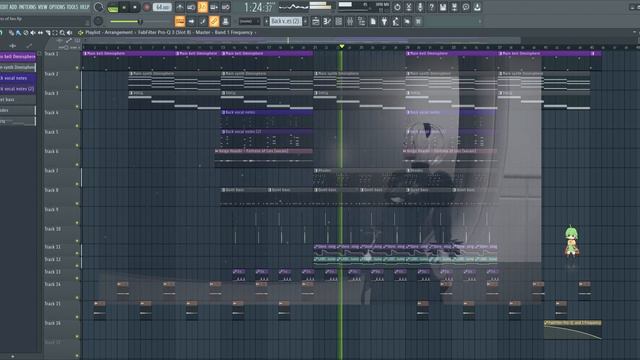Click the Track 10 label
The width and height of the screenshot is (640, 360).
53,229
